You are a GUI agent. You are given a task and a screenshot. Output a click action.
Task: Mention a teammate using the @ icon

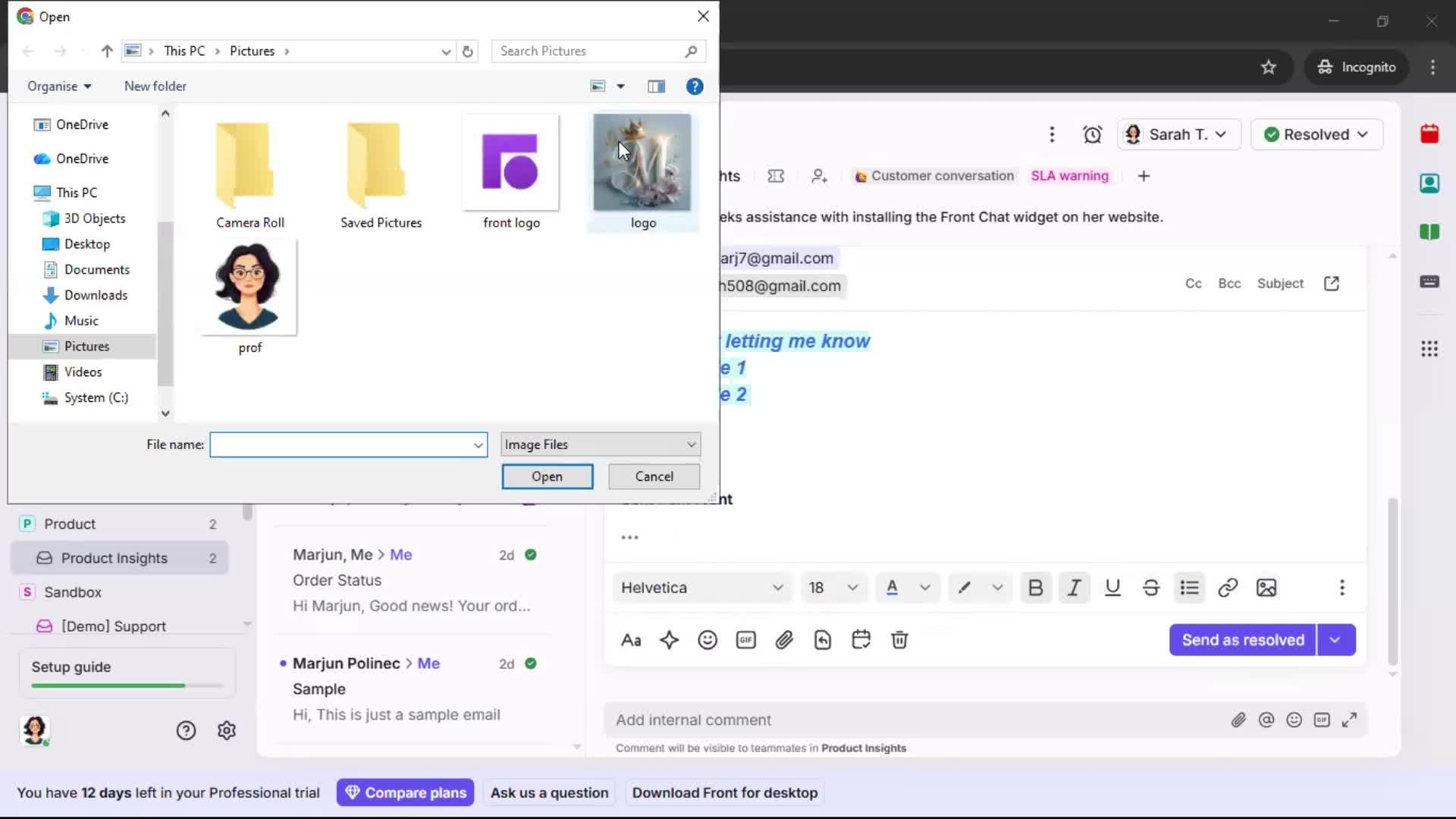click(x=1266, y=720)
